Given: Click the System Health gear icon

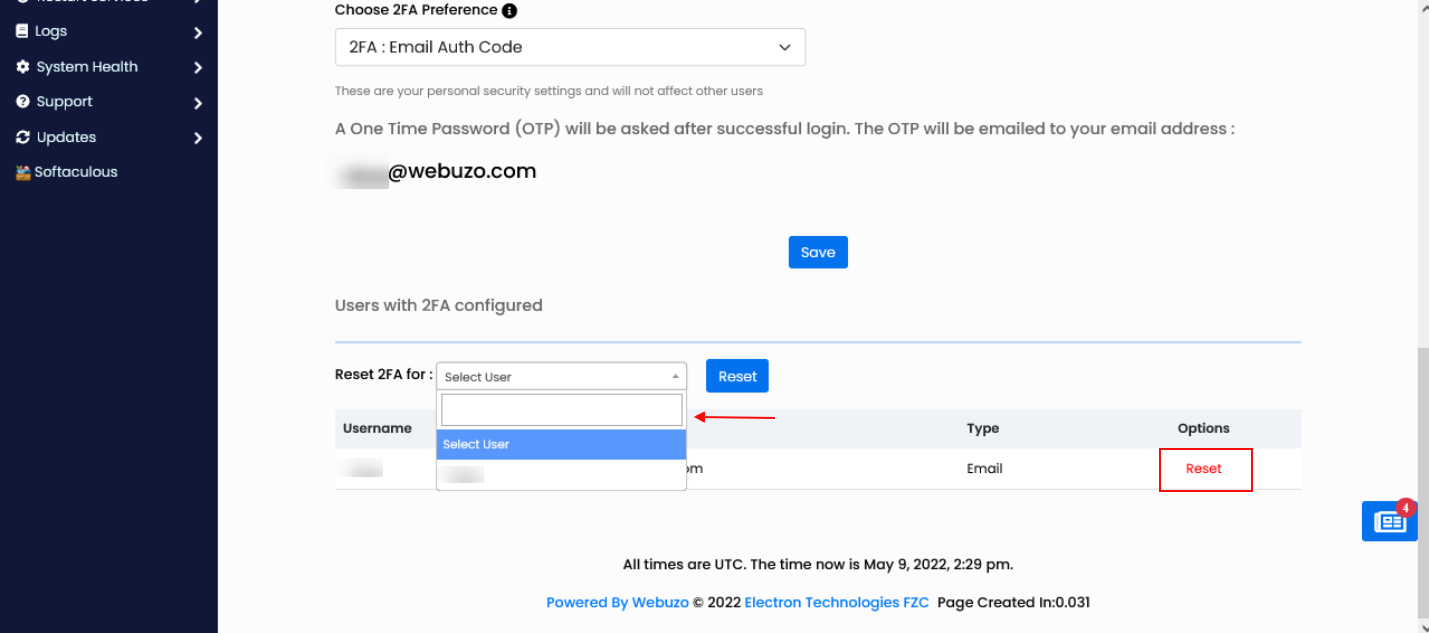Looking at the screenshot, I should tap(23, 67).
